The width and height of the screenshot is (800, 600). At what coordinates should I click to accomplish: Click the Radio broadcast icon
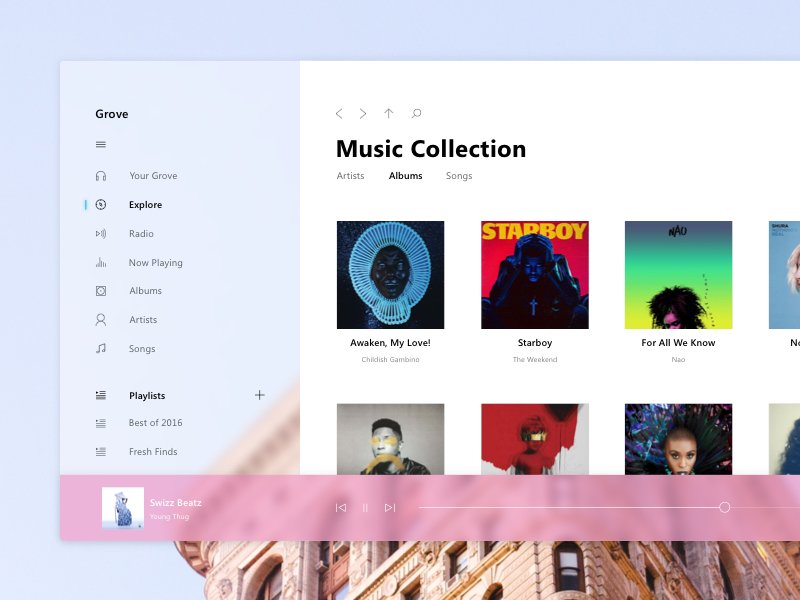point(101,234)
